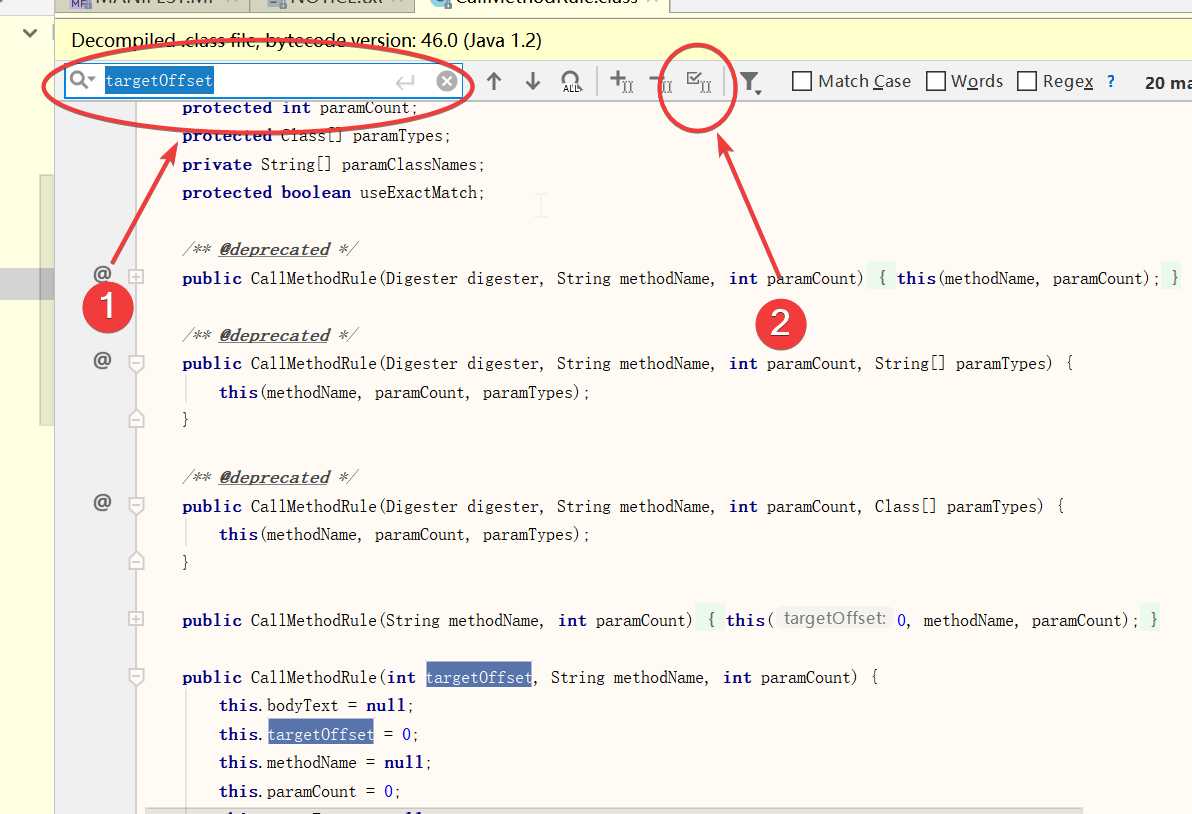Click the useExactMatch field declaration
1192x814 pixels.
333,192
